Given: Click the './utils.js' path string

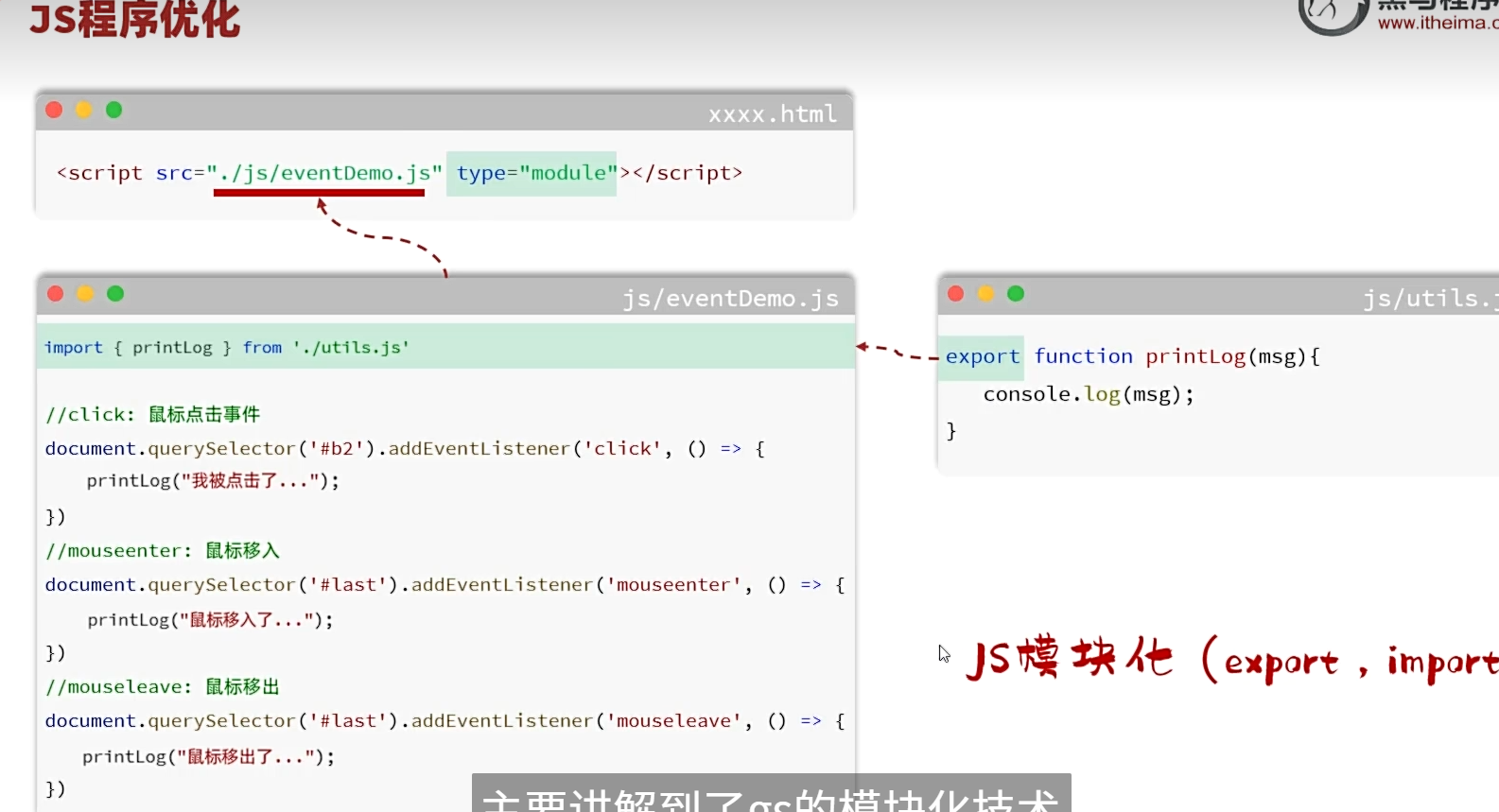Looking at the screenshot, I should [351, 348].
